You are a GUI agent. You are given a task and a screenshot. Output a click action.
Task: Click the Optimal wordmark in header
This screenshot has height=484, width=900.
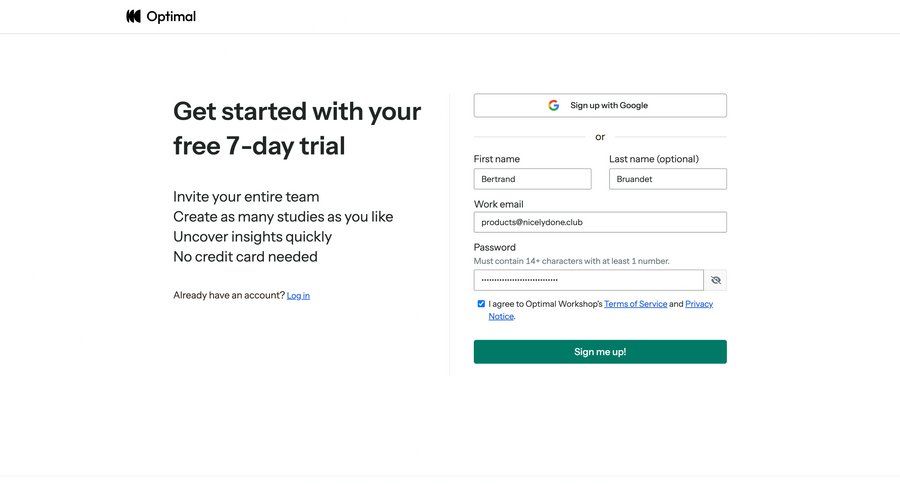[171, 16]
